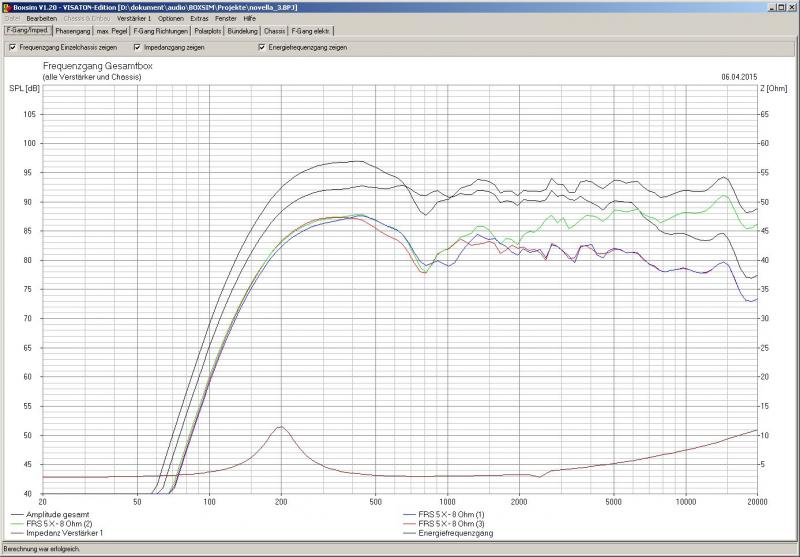Open the Bearbeiten menu
This screenshot has height=557, width=800.
tap(41, 19)
